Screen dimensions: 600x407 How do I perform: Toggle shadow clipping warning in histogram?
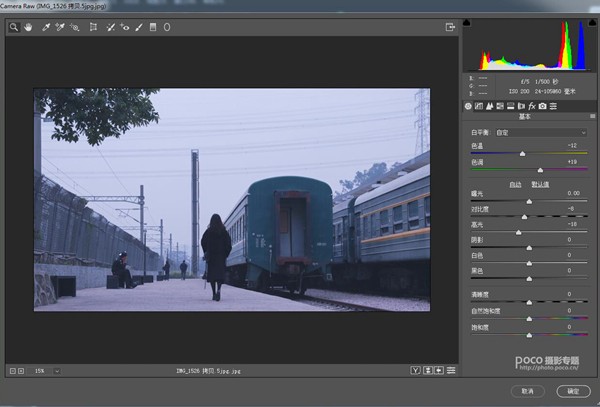coord(466,23)
